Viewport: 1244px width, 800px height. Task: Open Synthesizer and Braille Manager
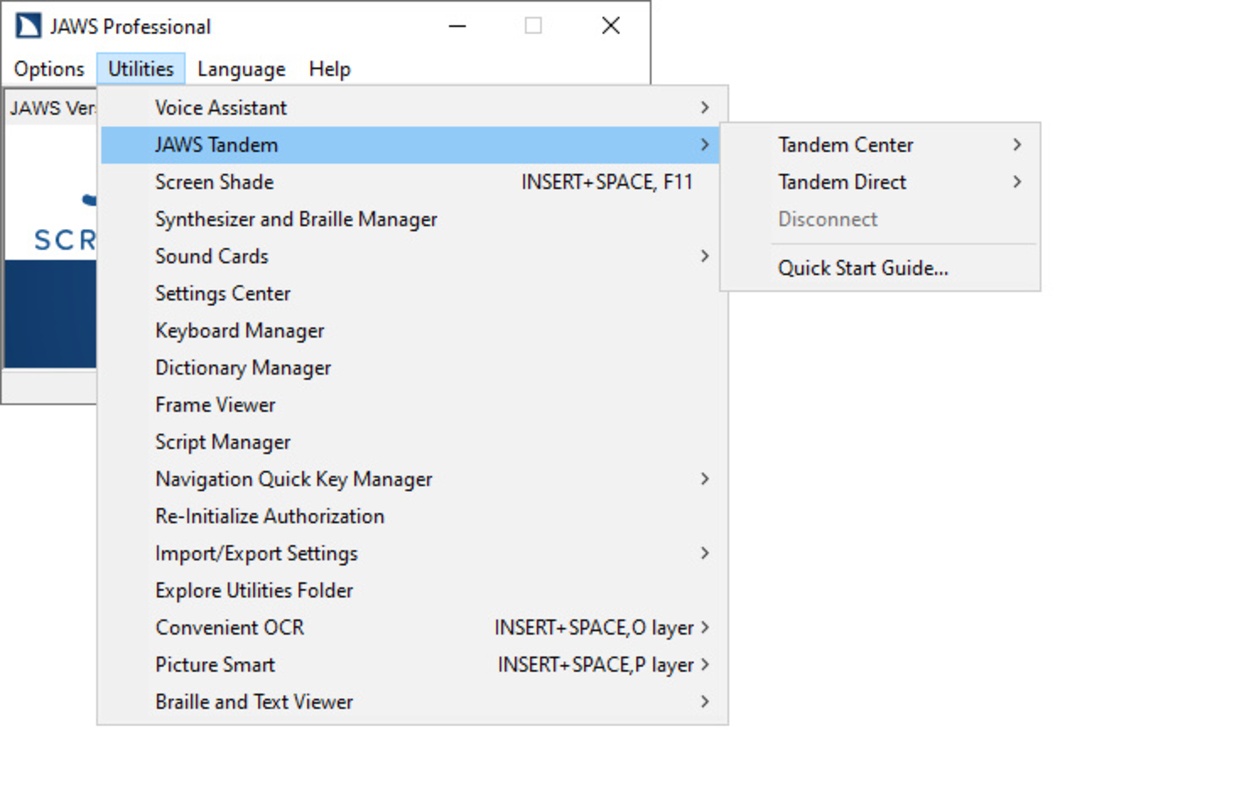(296, 219)
